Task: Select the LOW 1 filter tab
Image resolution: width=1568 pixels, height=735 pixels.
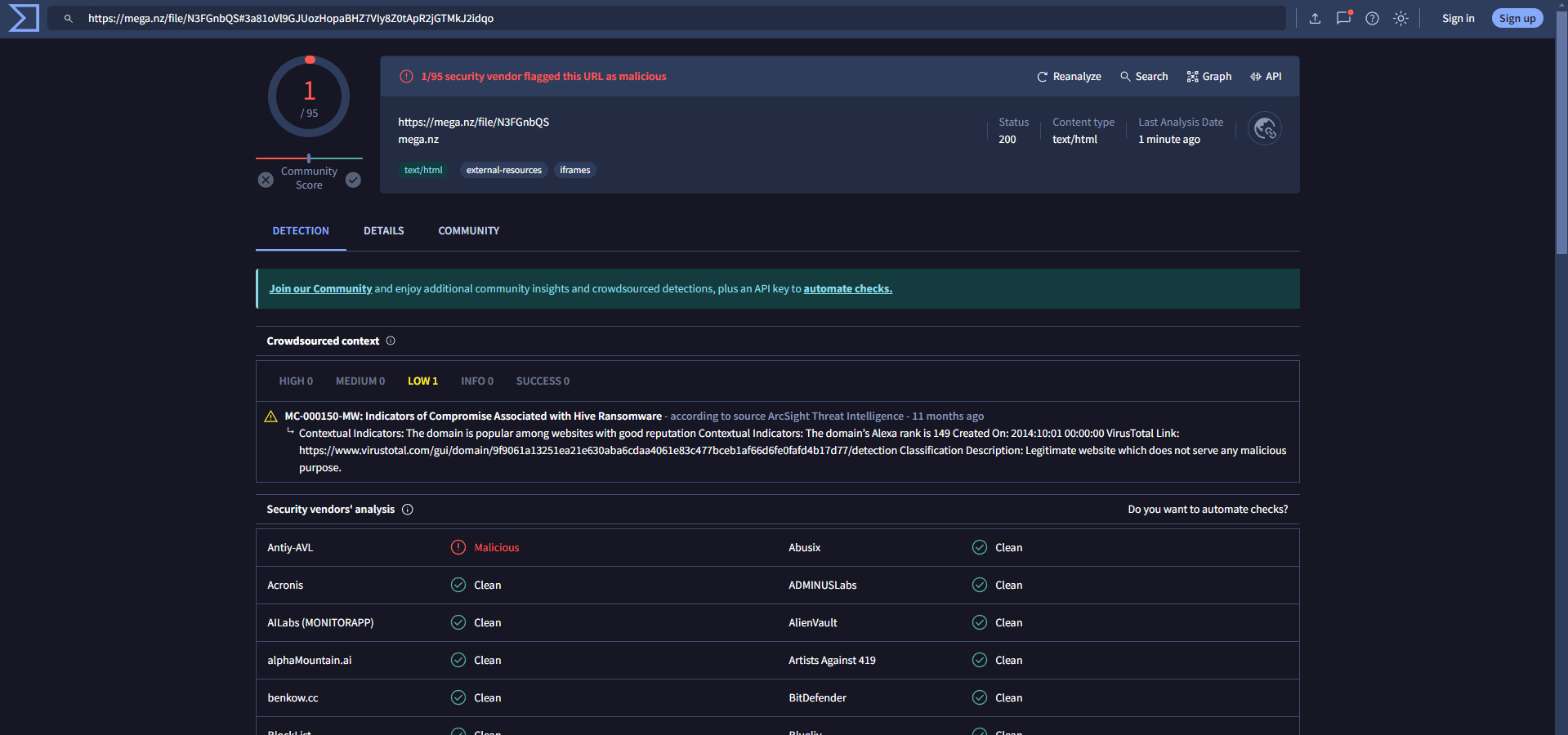Action: click(422, 381)
